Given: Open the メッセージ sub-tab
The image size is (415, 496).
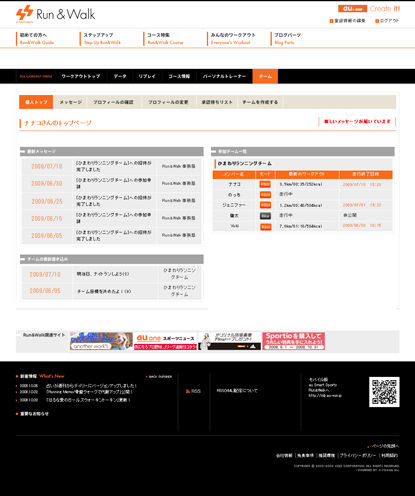Looking at the screenshot, I should [x=71, y=102].
